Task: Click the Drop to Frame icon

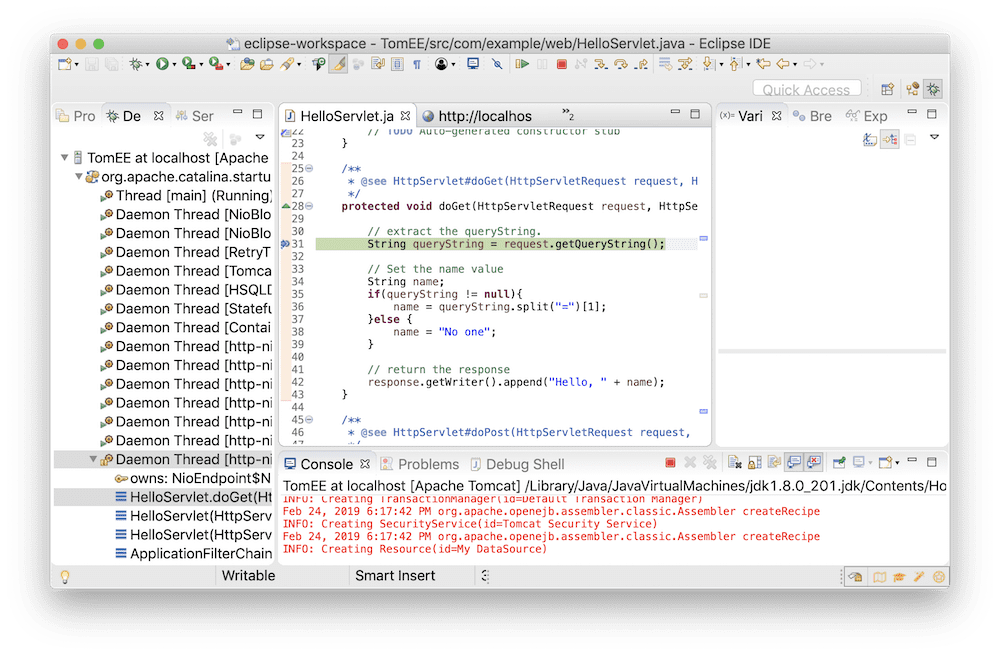Action: point(665,64)
